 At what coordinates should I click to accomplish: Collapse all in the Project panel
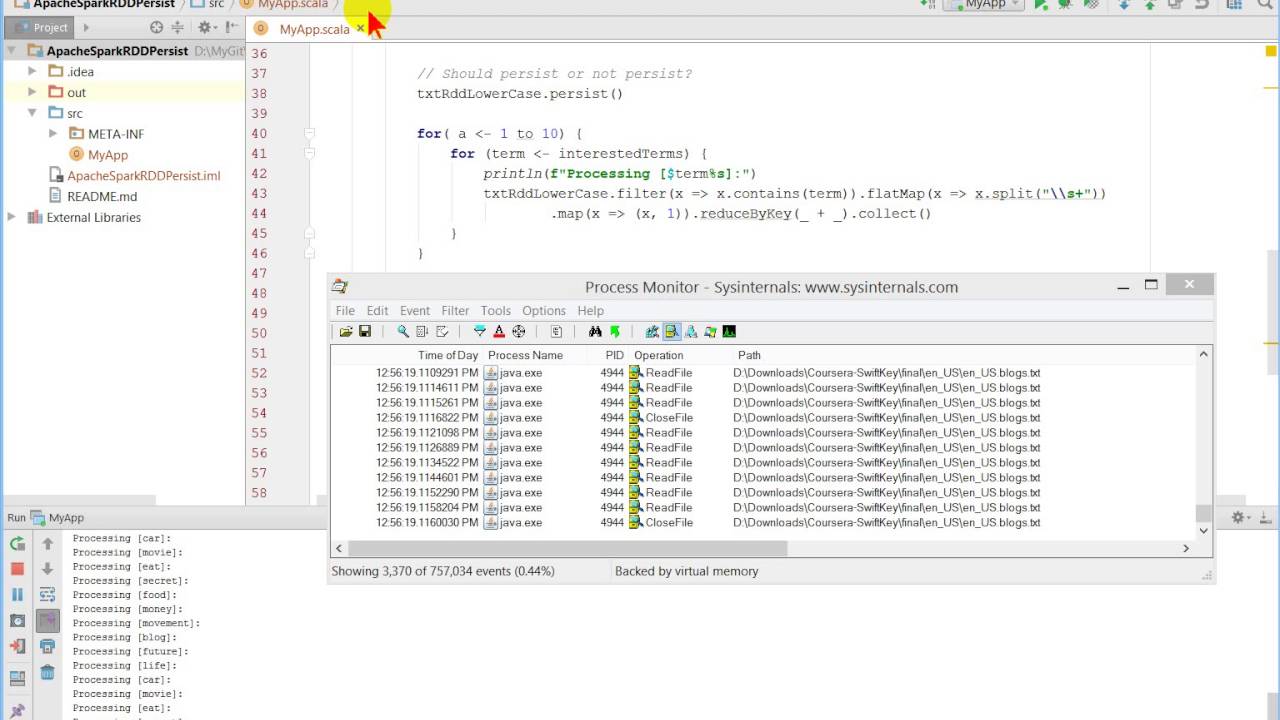coord(178,28)
